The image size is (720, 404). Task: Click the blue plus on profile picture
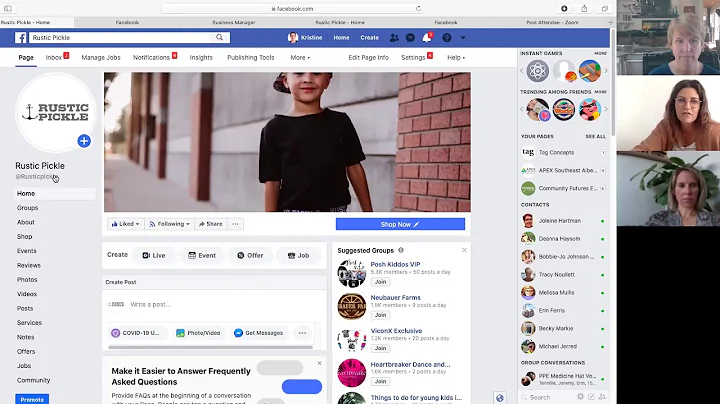[x=84, y=141]
